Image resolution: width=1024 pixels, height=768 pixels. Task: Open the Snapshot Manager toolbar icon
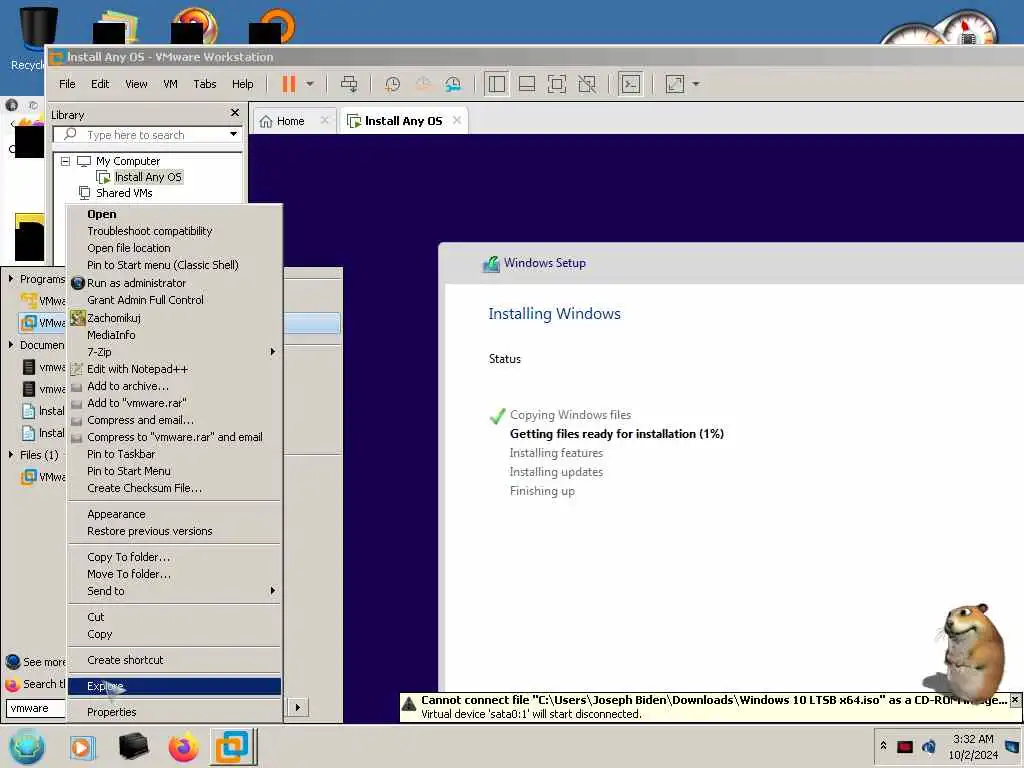(453, 84)
